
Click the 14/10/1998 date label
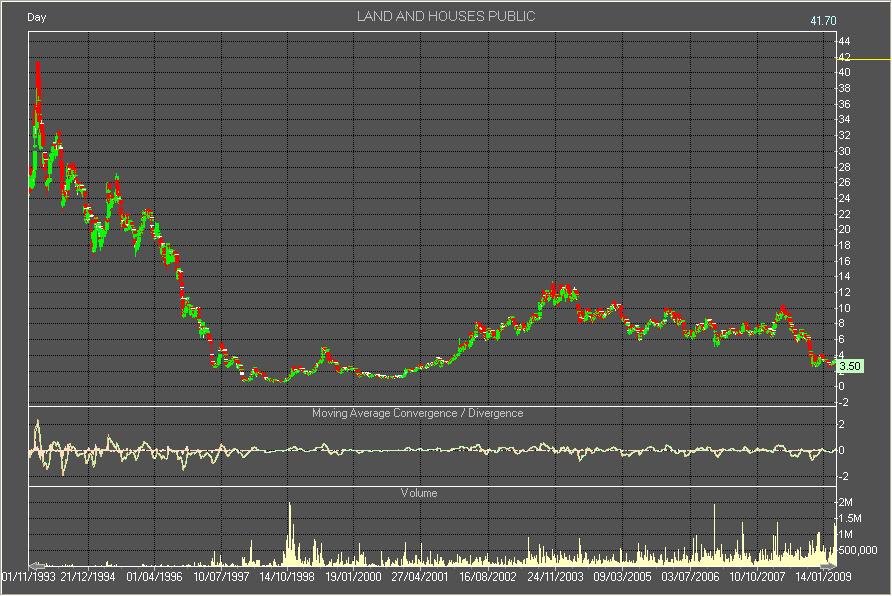click(x=287, y=577)
